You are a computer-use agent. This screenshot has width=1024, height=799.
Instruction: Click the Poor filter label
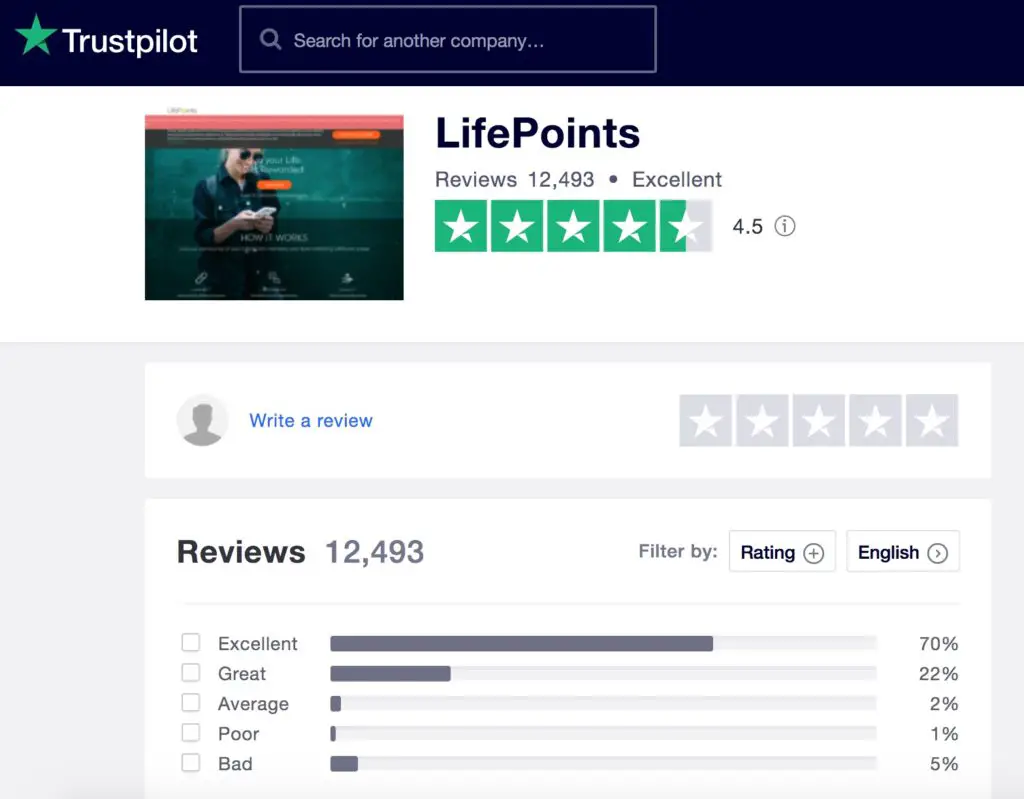[239, 734]
